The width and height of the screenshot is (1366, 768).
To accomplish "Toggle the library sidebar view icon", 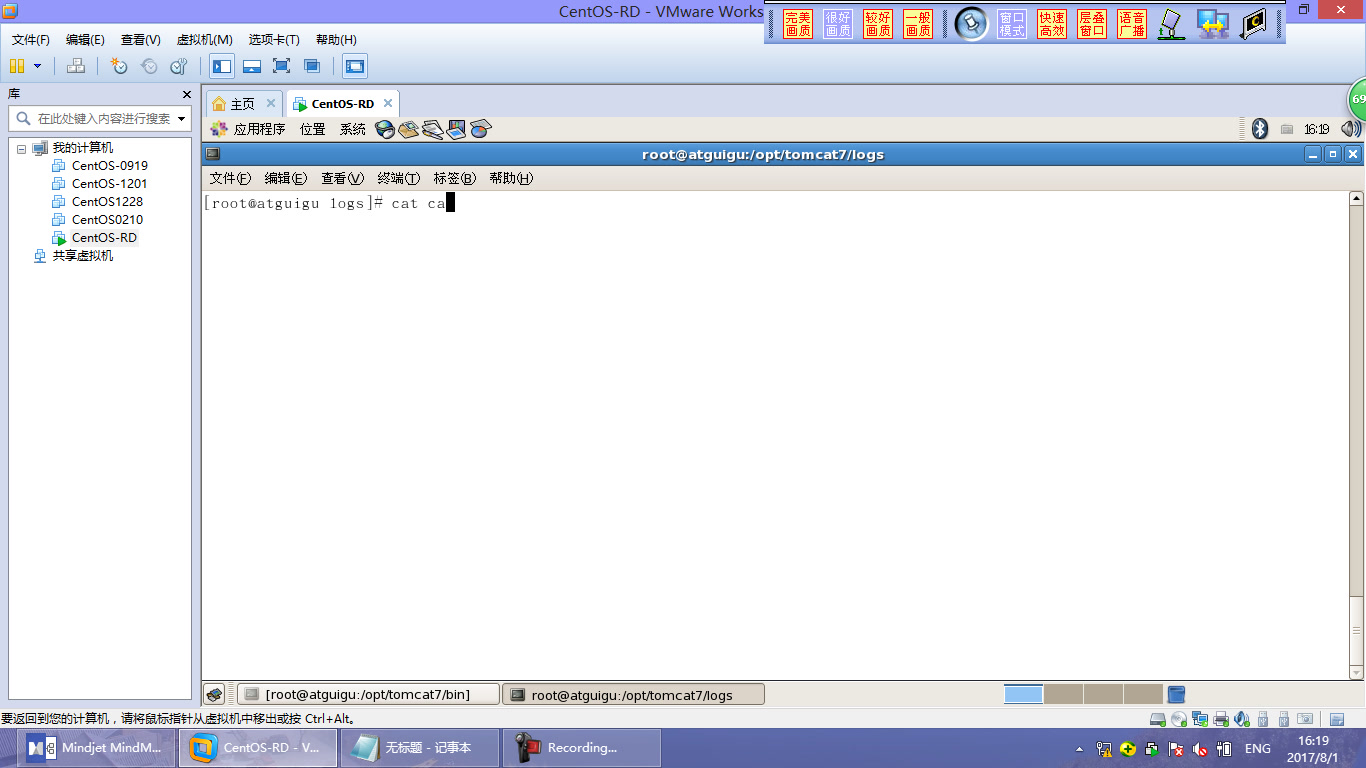I will tap(222, 66).
